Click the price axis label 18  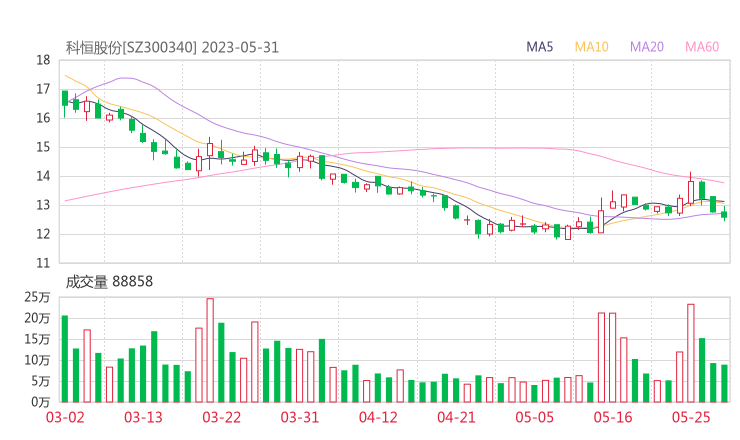(x=43, y=60)
